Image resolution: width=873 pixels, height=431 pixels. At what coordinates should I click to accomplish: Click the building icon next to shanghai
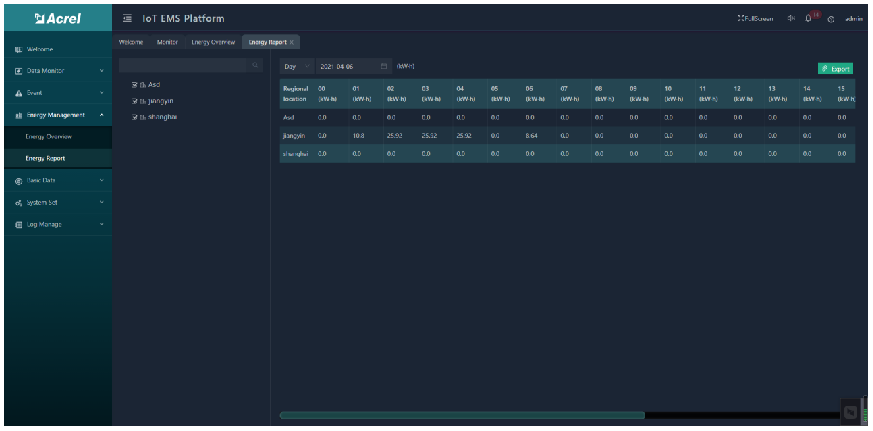pos(143,117)
